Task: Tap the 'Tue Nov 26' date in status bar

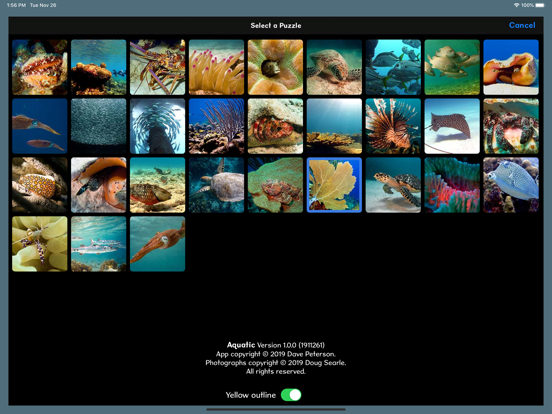Action: (43, 5)
